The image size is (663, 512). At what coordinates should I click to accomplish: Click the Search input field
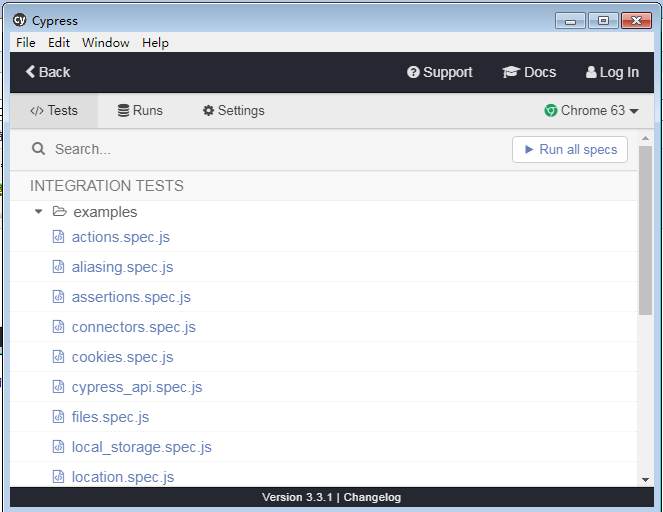[270, 149]
